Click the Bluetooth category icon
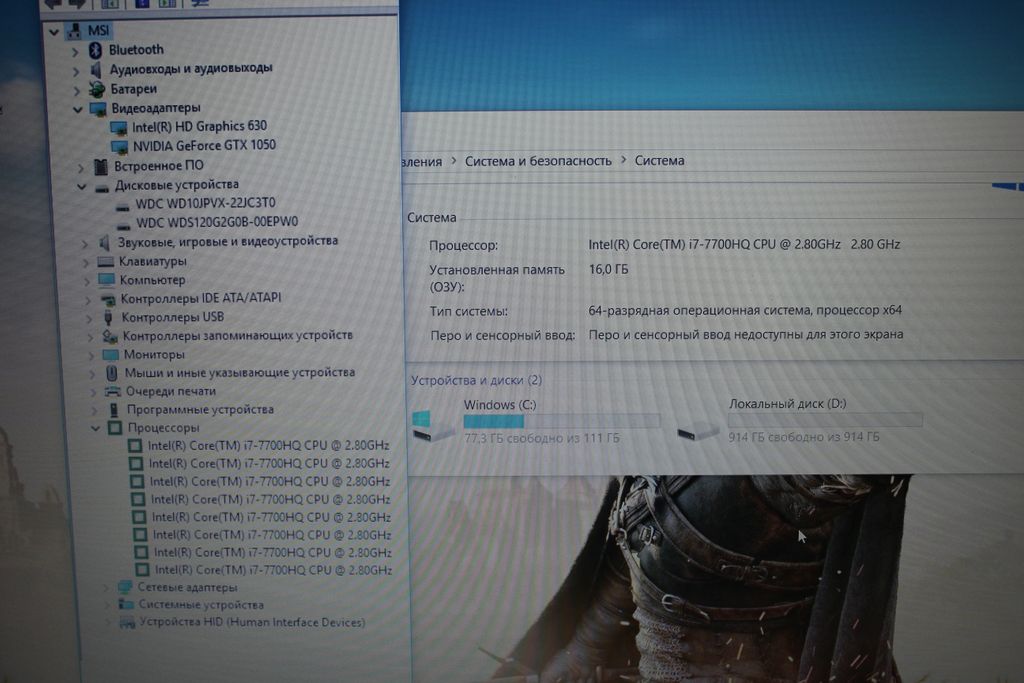This screenshot has height=683, width=1024. (96, 50)
